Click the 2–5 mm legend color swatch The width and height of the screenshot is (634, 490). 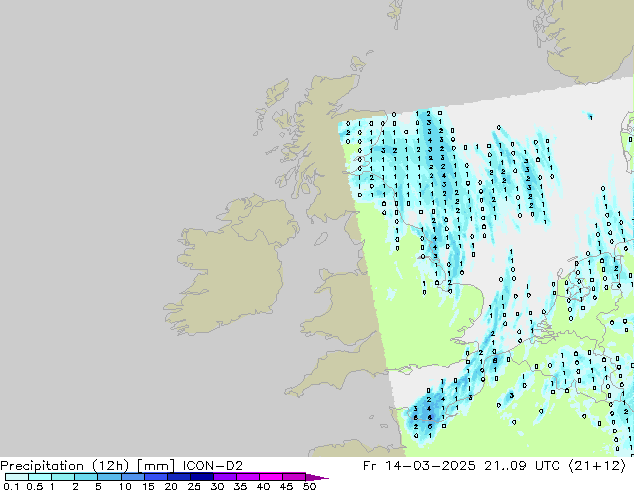(86, 477)
